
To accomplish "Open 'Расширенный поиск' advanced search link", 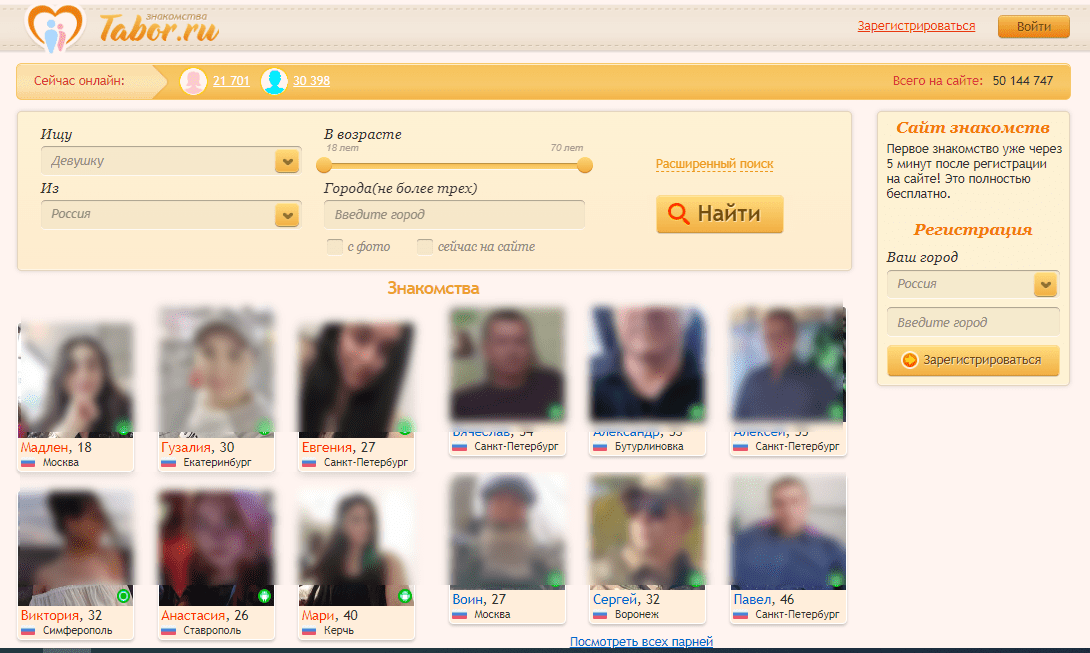I will (714, 164).
